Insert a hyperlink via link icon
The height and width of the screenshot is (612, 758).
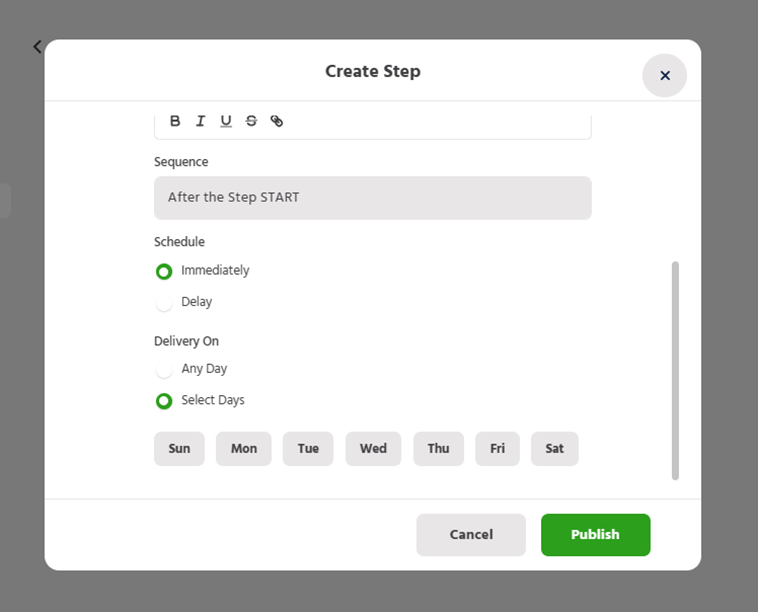pyautogui.click(x=277, y=121)
